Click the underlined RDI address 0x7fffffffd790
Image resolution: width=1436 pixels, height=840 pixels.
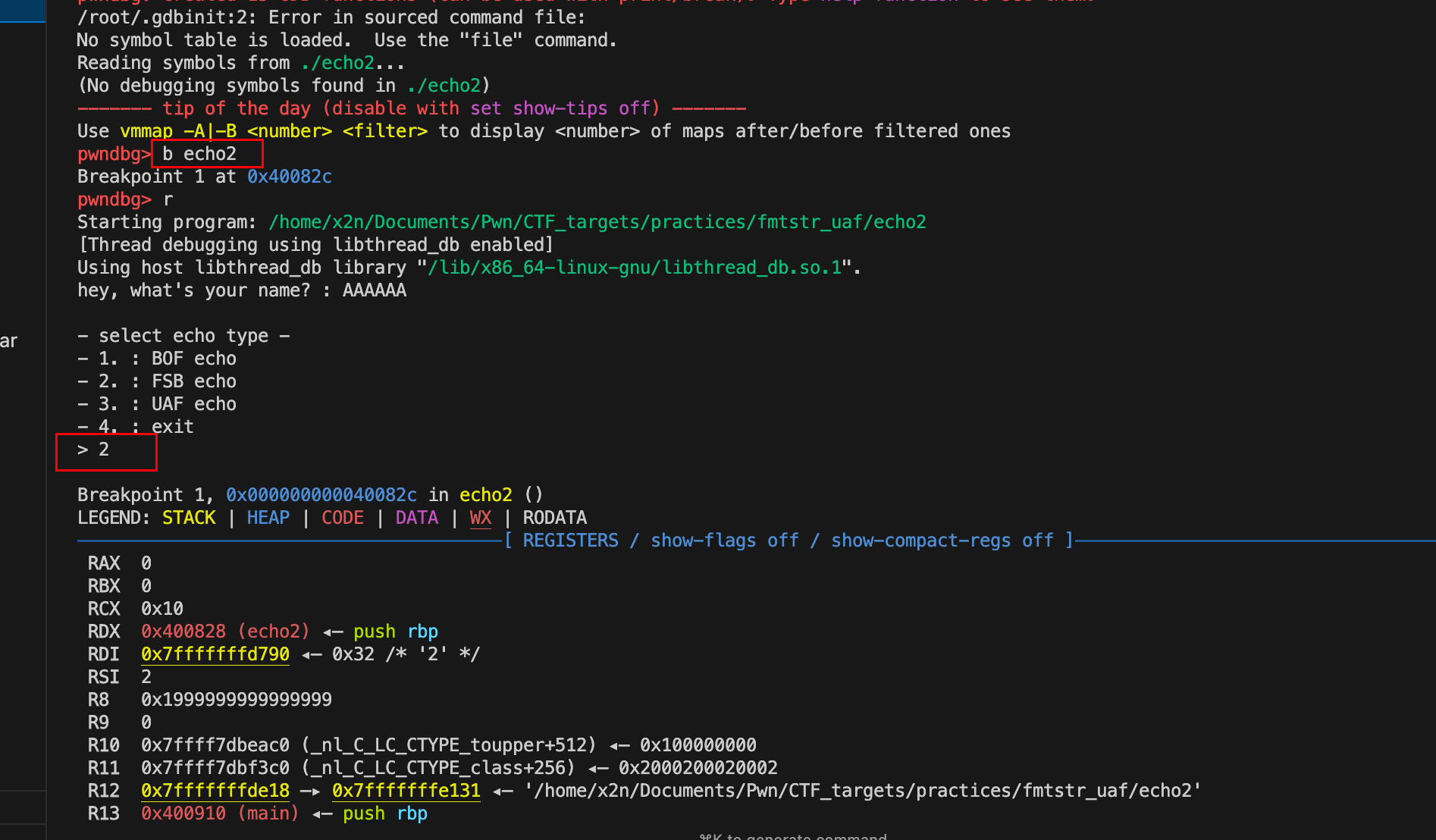[215, 654]
